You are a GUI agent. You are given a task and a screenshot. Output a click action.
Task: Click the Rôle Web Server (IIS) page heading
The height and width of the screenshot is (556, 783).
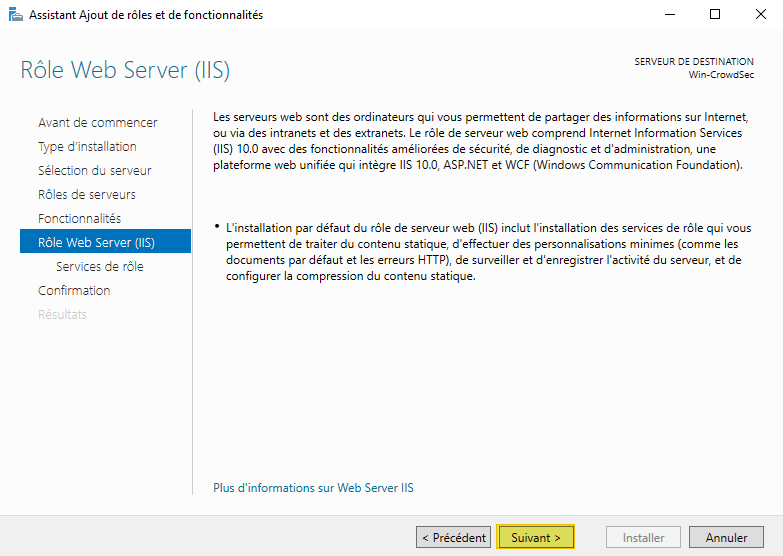[x=125, y=71]
